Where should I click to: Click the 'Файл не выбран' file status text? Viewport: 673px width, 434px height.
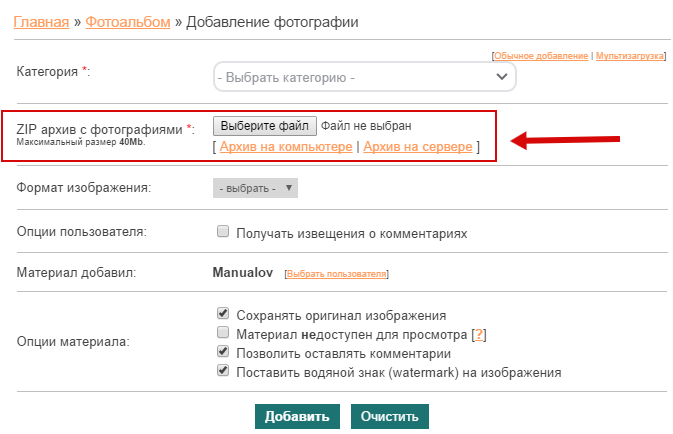coord(366,126)
